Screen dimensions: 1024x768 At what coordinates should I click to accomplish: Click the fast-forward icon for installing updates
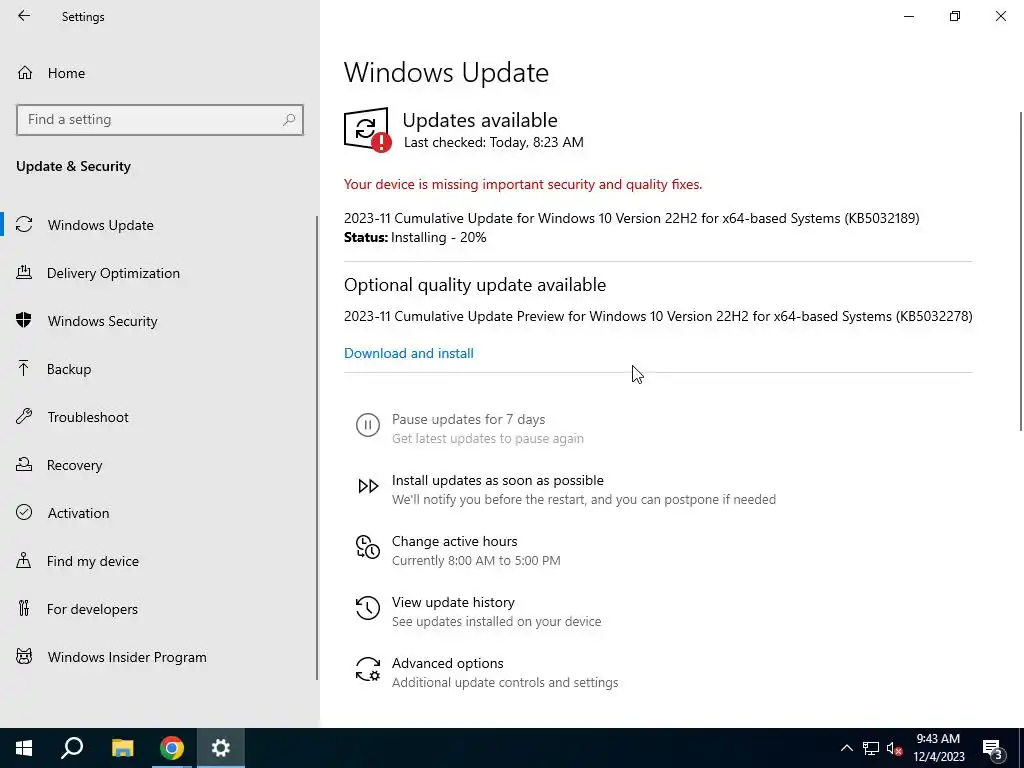pyautogui.click(x=368, y=486)
